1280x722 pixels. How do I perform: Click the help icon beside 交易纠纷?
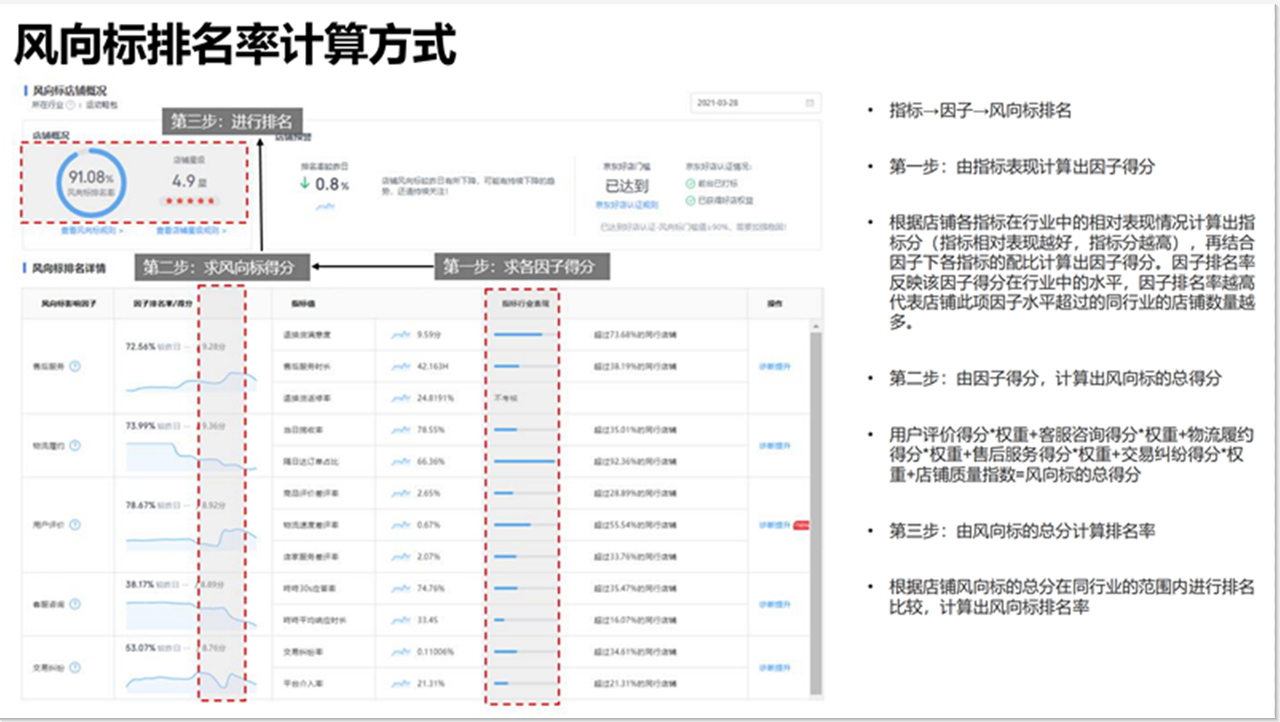pos(76,667)
